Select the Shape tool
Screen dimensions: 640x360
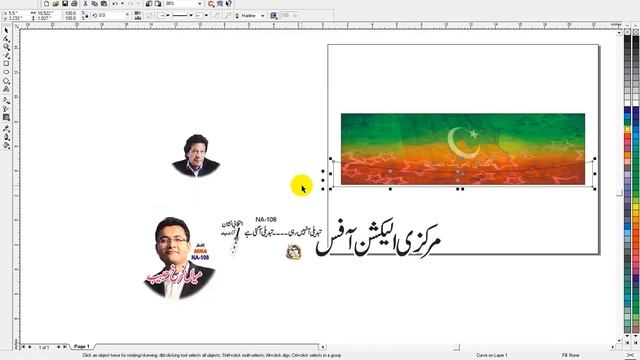point(6,39)
